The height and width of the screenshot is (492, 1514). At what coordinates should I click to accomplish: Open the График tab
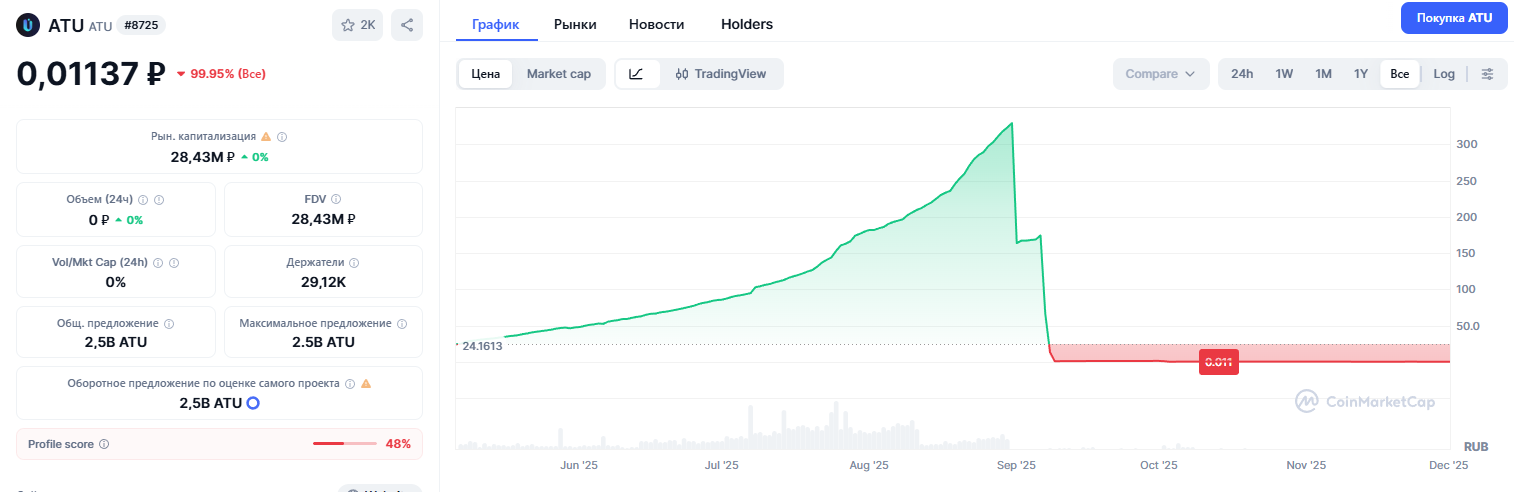point(496,24)
